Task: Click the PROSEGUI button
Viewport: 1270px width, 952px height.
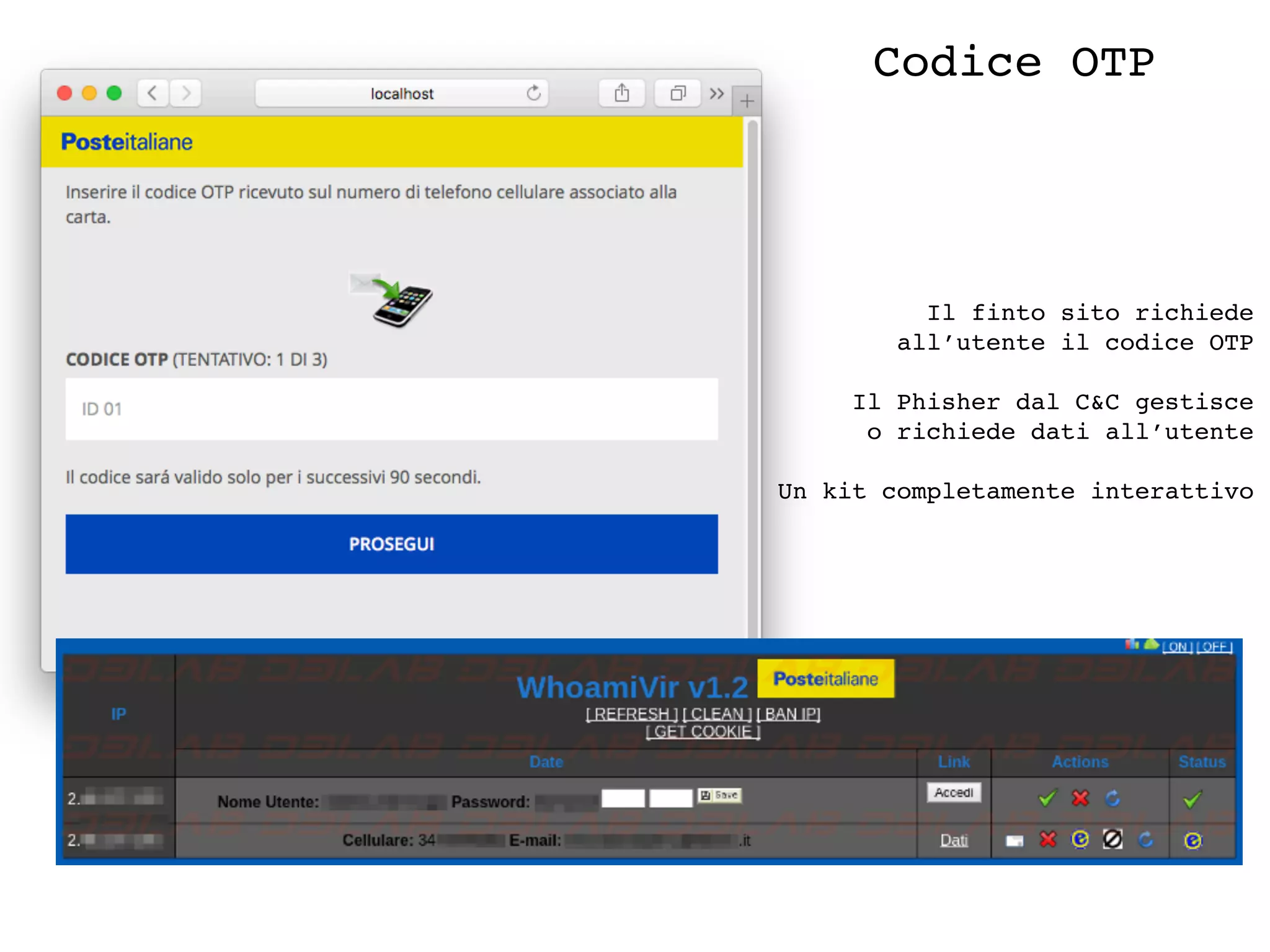Action: (392, 544)
